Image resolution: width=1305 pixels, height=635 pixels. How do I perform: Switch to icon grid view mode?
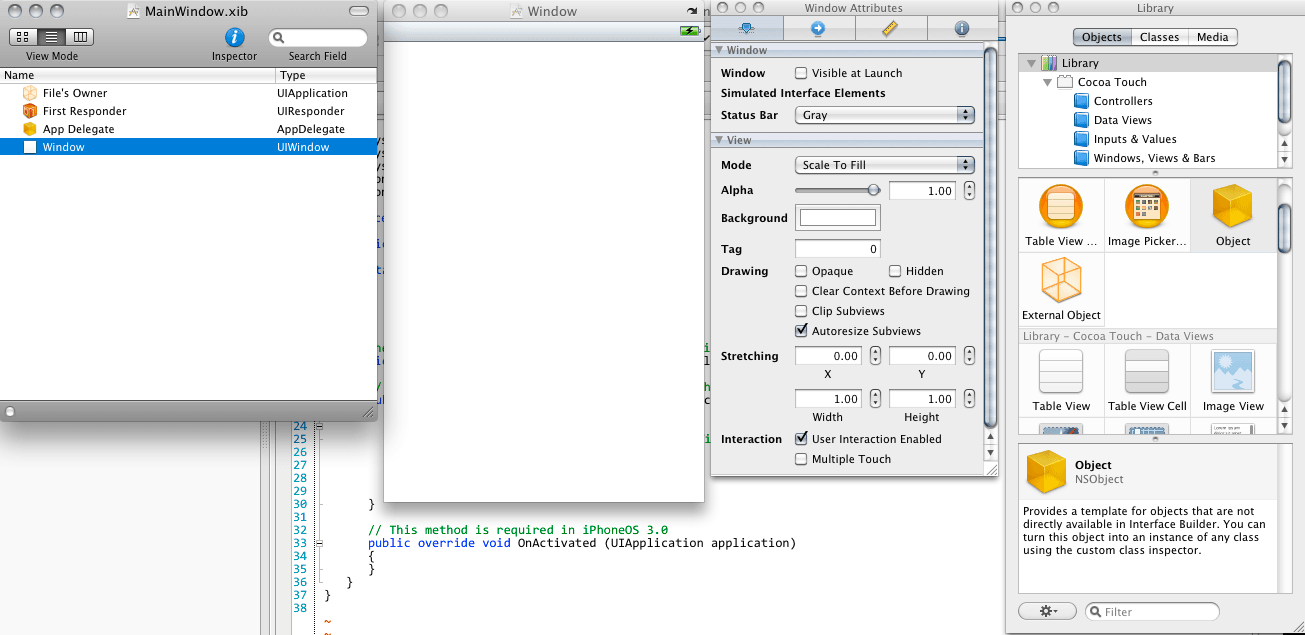click(23, 37)
